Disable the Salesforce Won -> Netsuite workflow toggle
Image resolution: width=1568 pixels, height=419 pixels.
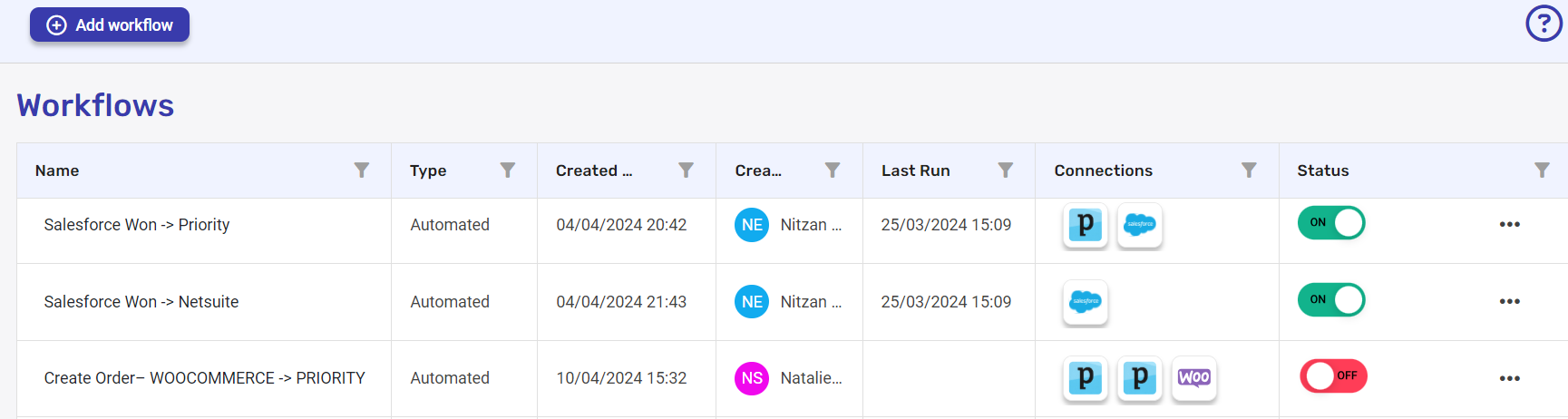(x=1330, y=300)
